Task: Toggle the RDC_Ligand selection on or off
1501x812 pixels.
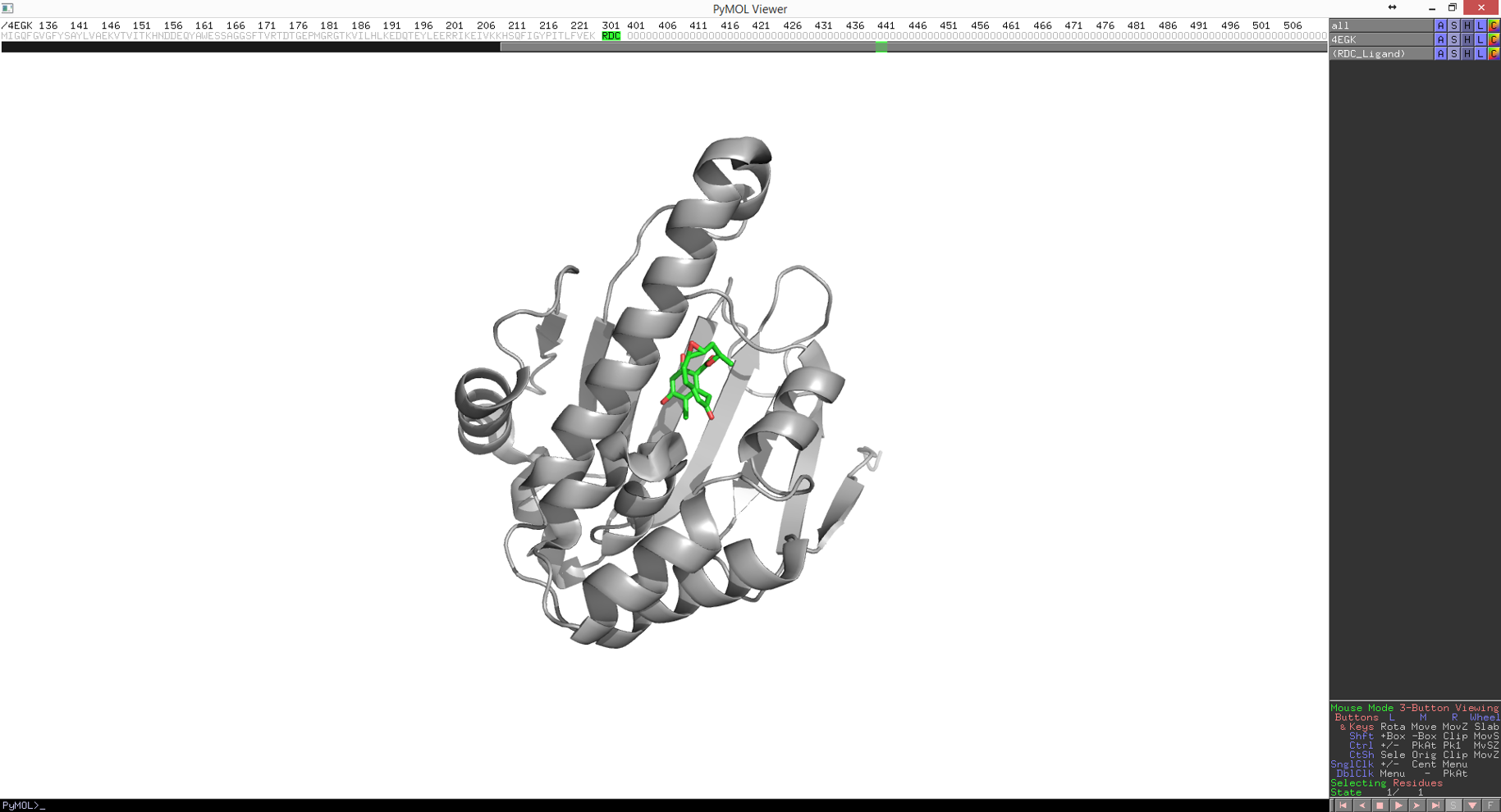Action: tap(1379, 53)
